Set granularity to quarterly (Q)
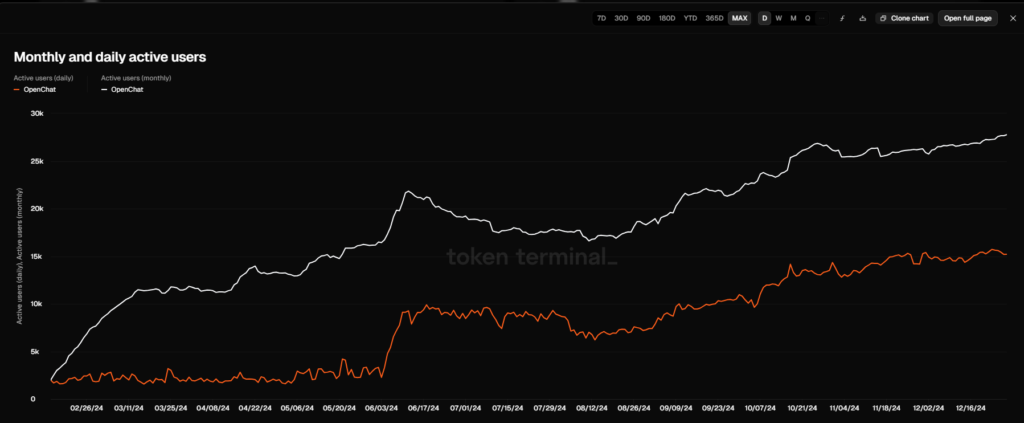Screen dimensions: 1024x423 point(807,18)
